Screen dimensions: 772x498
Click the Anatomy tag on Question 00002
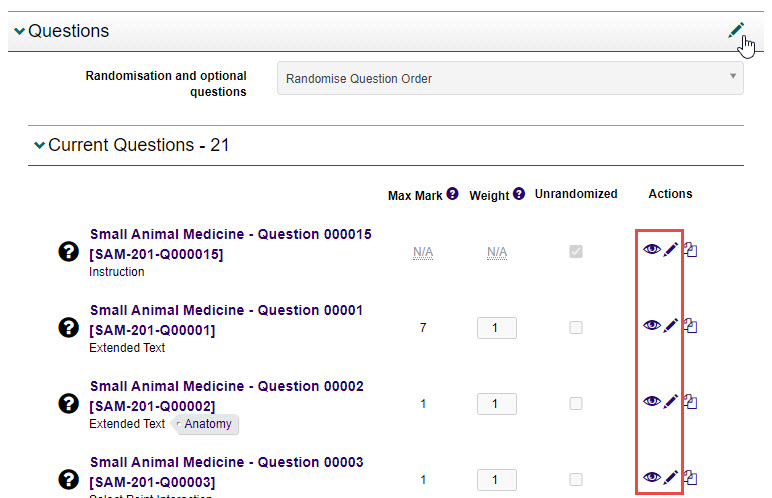[208, 424]
